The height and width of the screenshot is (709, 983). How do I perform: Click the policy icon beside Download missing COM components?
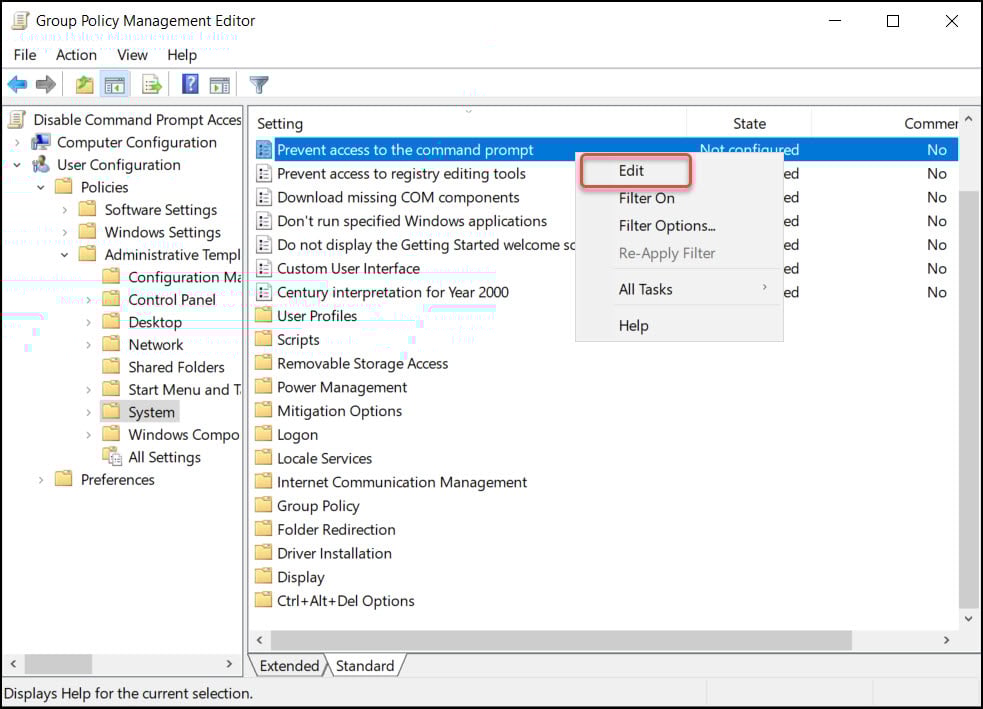click(264, 197)
